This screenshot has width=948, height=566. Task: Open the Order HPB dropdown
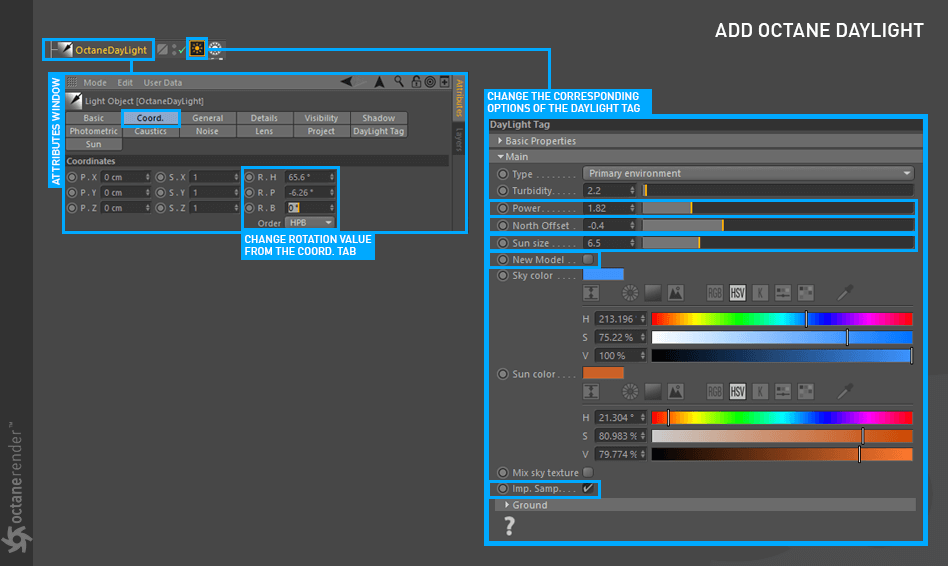tap(310, 223)
